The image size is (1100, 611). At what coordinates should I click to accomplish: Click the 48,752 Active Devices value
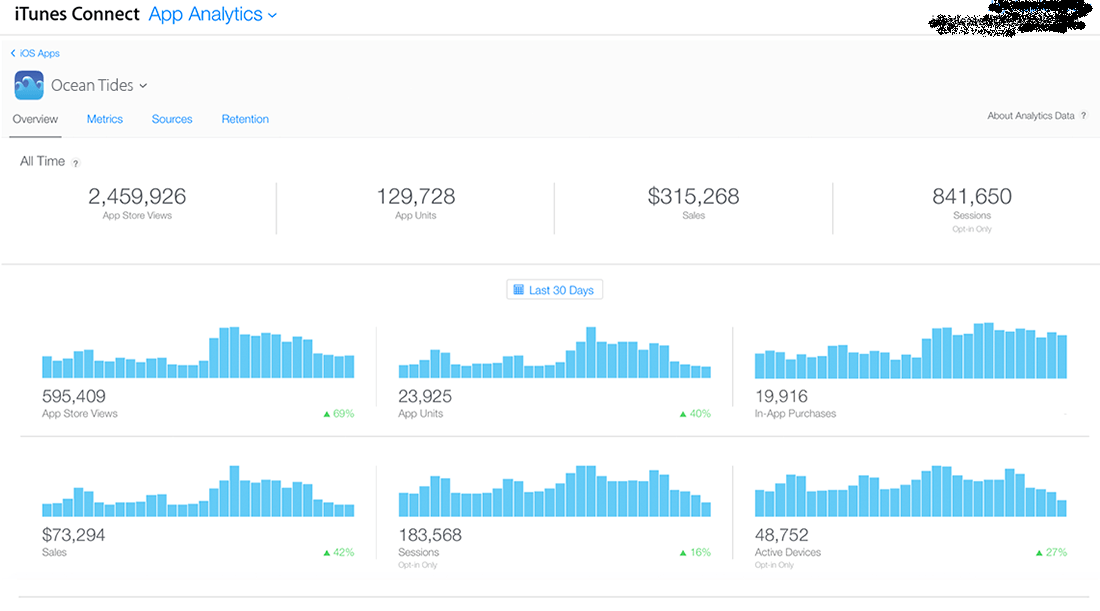pyautogui.click(x=782, y=535)
